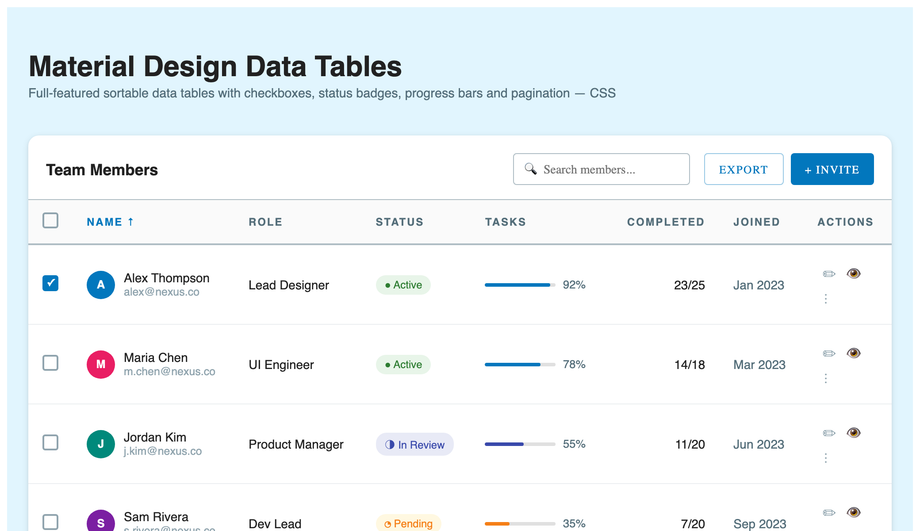This screenshot has width=920, height=531.
Task: Click the view eye icon for Jordan Kim
Action: click(853, 433)
